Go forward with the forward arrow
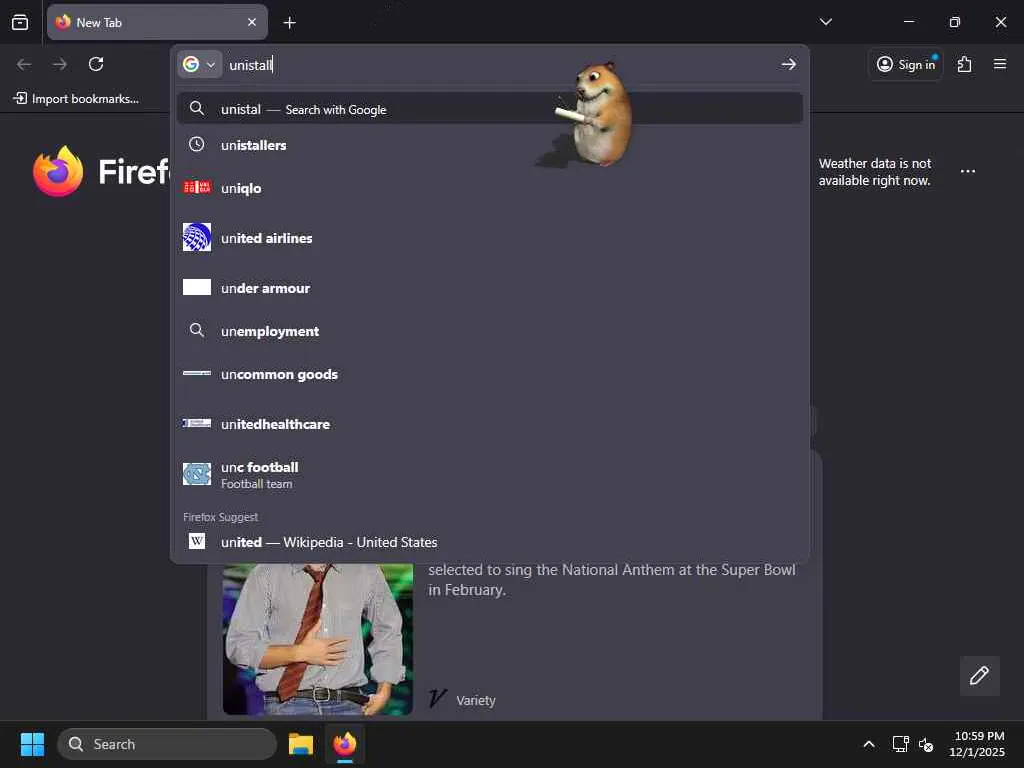This screenshot has height=768, width=1024. click(60, 64)
